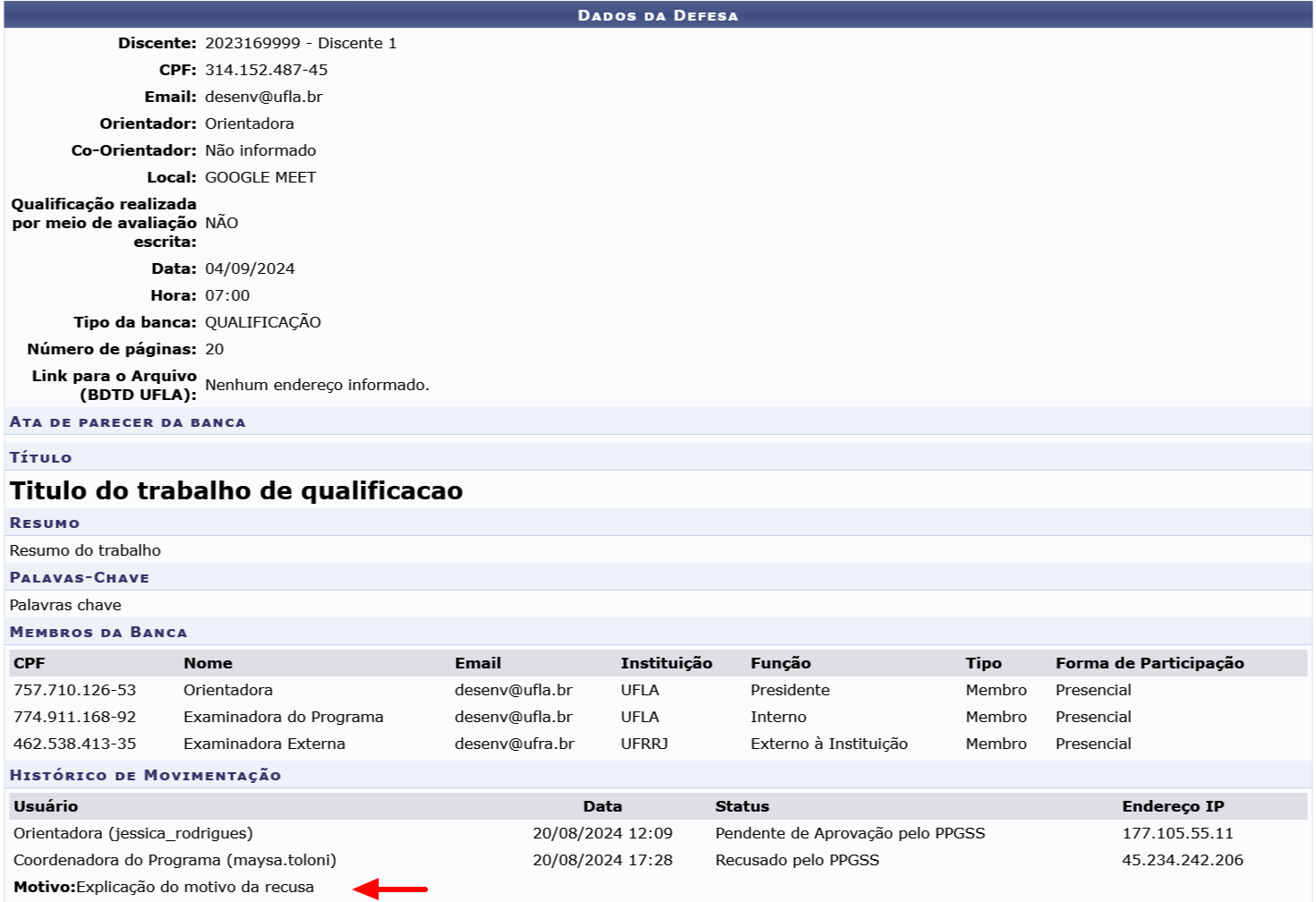
Task: Click the Membros da Banca section heading
Action: 98,632
